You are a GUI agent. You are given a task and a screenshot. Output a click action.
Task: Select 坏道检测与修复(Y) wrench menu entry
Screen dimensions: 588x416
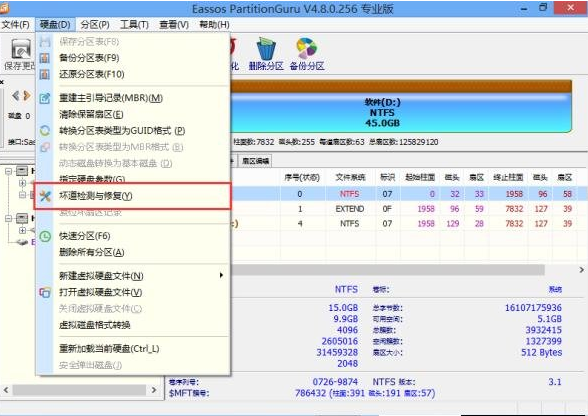tap(132, 196)
